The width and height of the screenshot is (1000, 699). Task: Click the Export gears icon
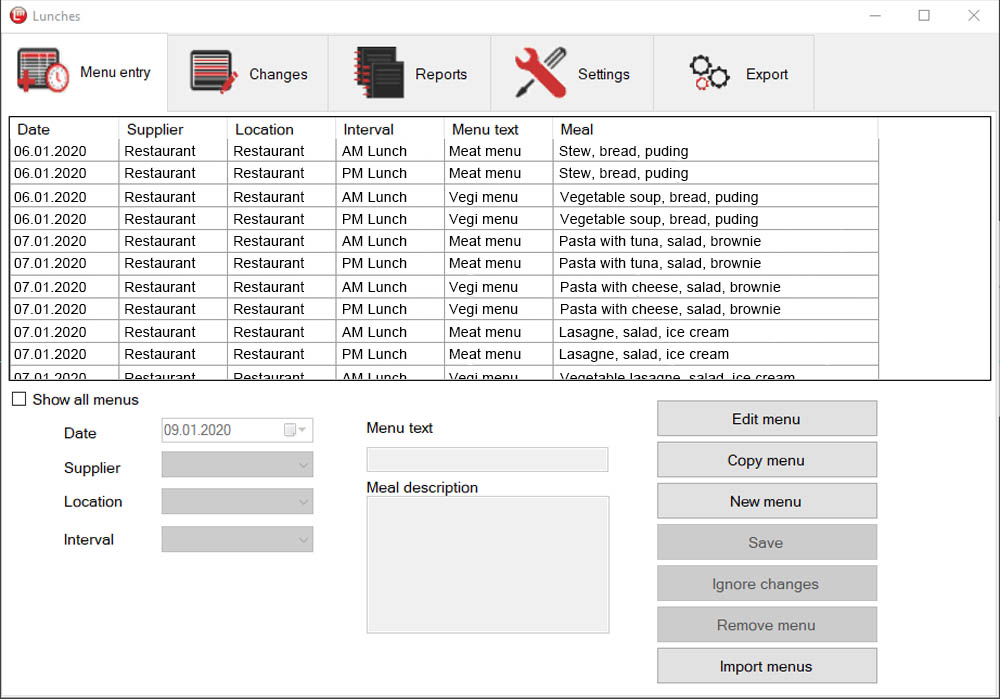pos(709,72)
